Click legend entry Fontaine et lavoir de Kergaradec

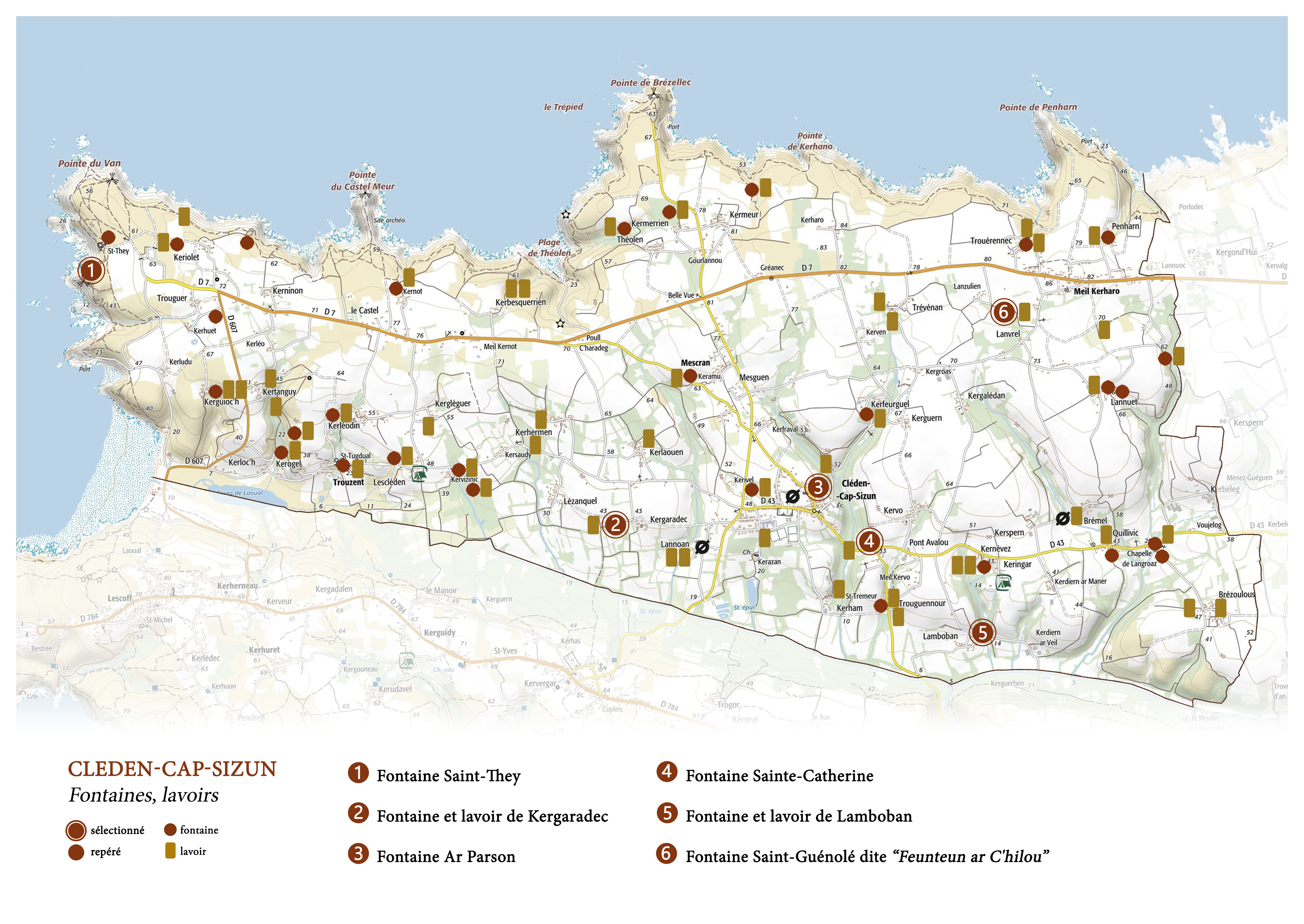pos(492,816)
